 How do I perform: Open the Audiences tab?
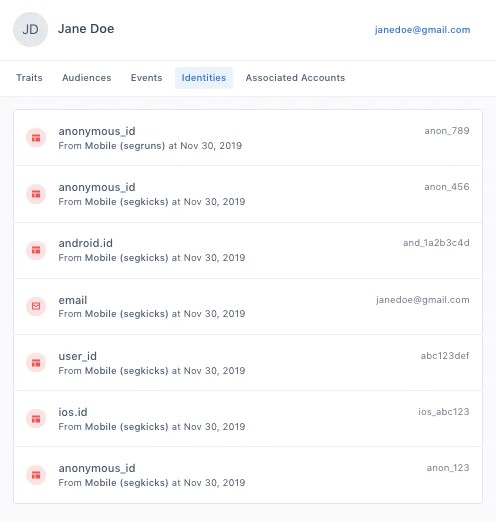[87, 78]
